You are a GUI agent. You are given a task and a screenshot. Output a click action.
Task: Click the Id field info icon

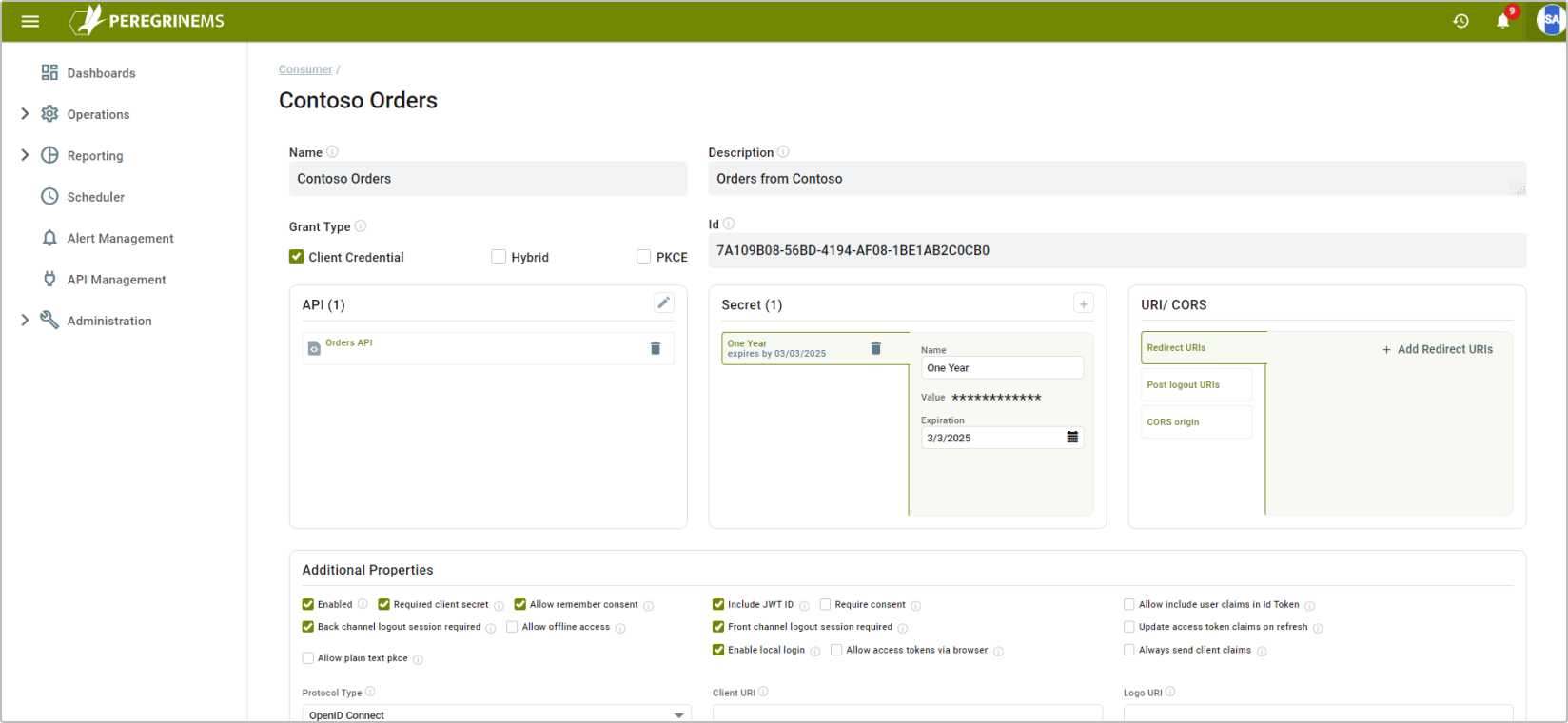click(x=729, y=224)
